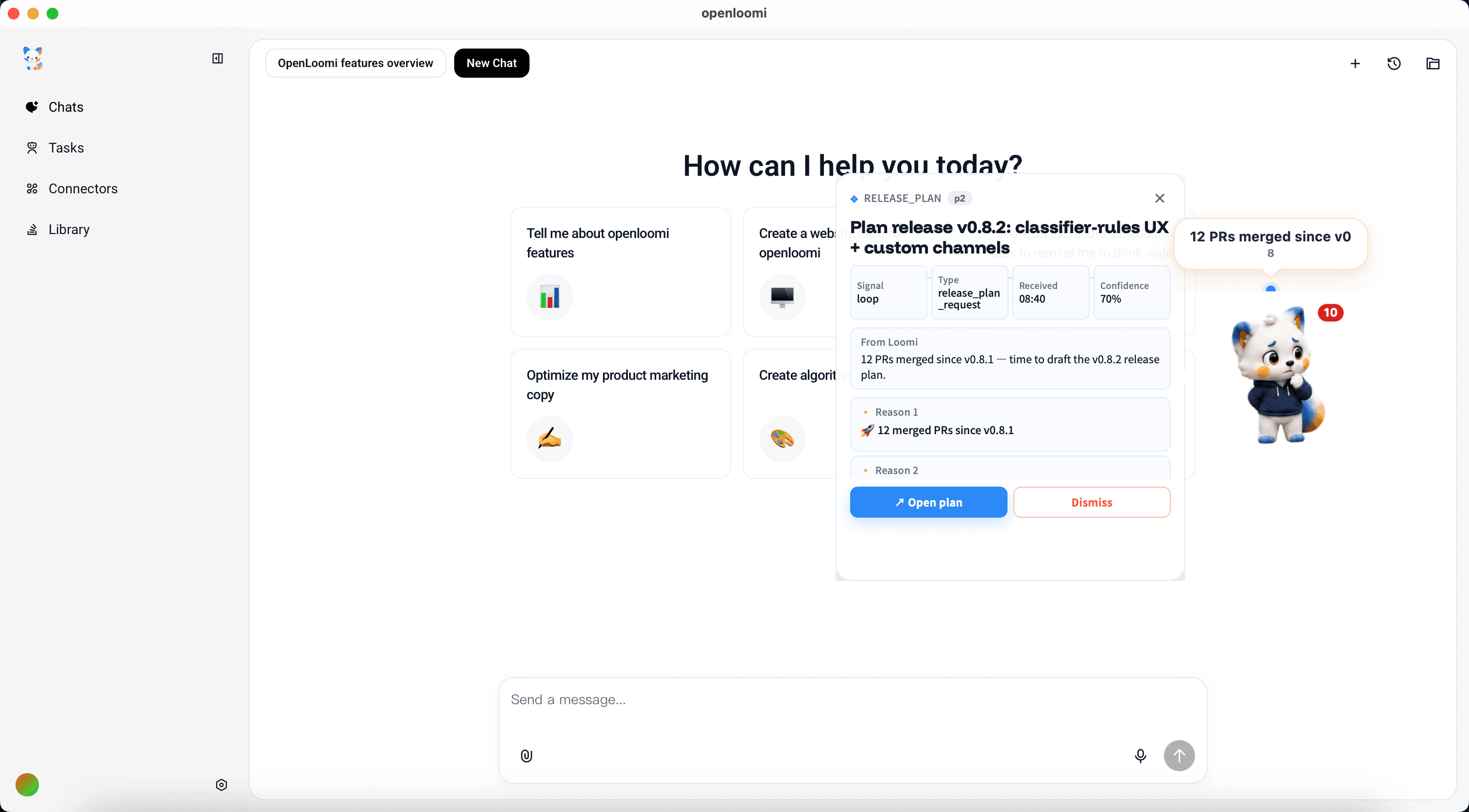Viewport: 1469px width, 812px height.
Task: Focus the Send a message input
Action: tap(853, 700)
